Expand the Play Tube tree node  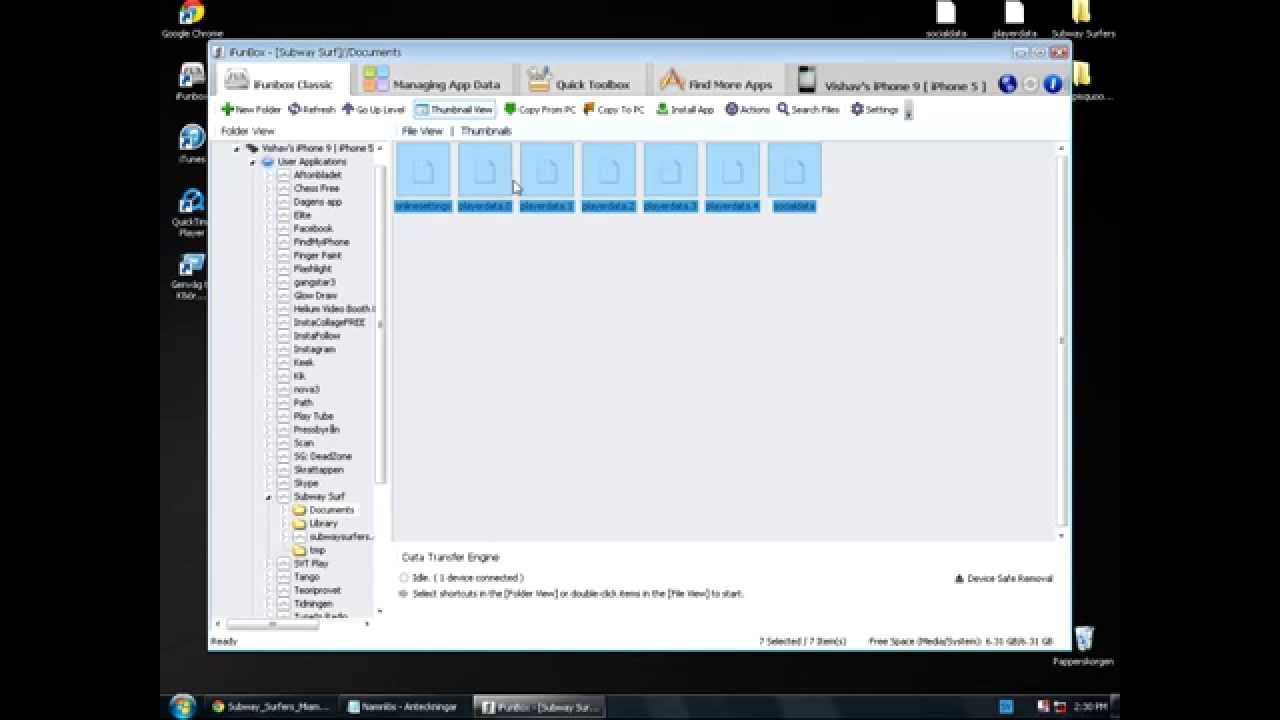pos(268,416)
